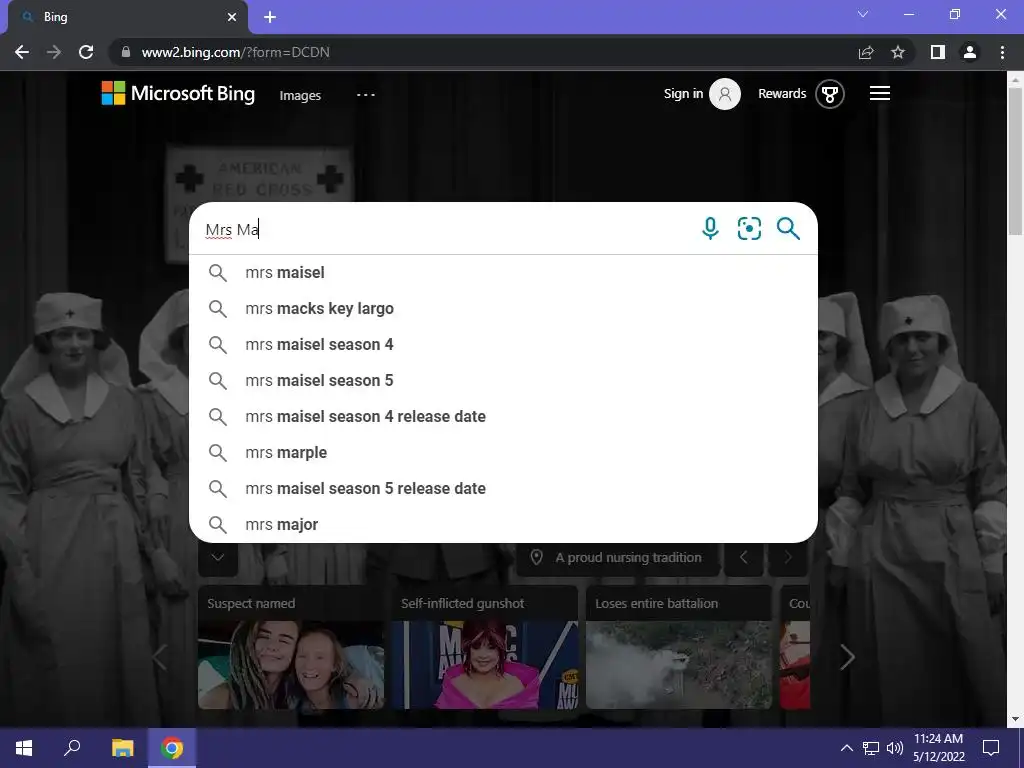The image size is (1024, 768).
Task: Advance news carousel with right arrow
Action: coord(847,657)
